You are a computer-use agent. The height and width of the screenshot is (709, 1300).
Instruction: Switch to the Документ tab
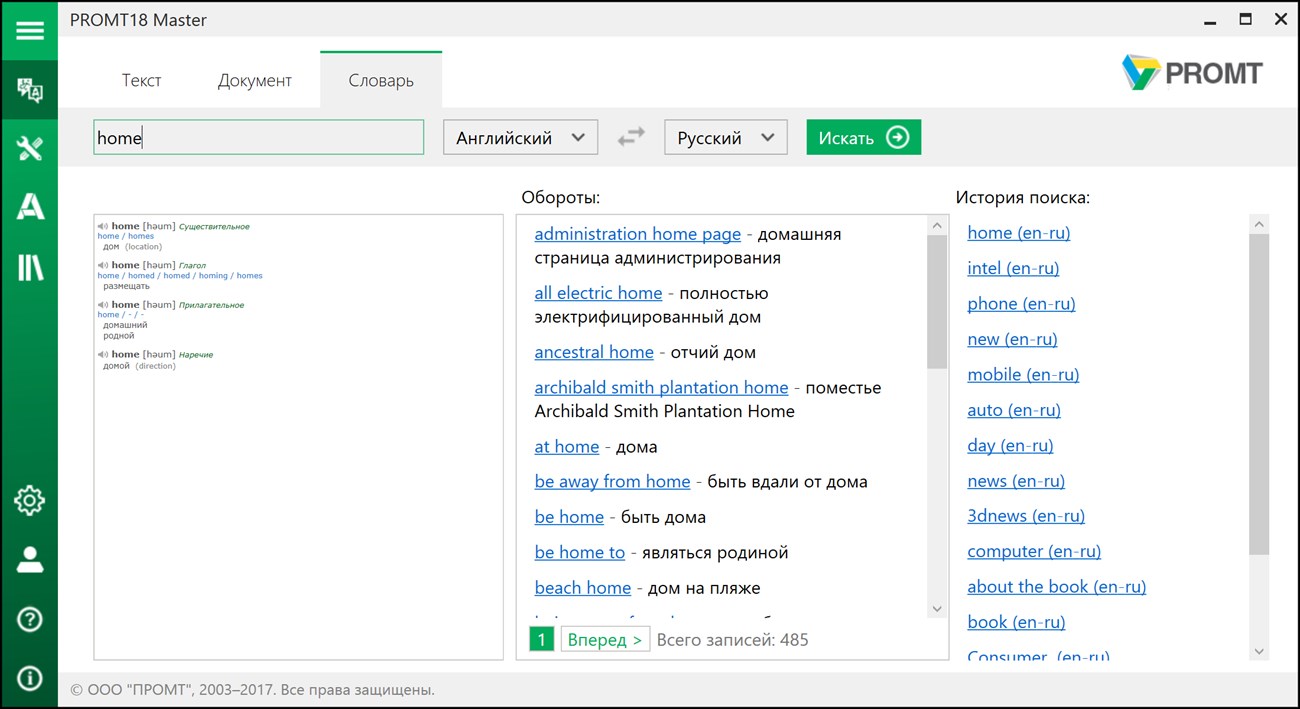(255, 80)
